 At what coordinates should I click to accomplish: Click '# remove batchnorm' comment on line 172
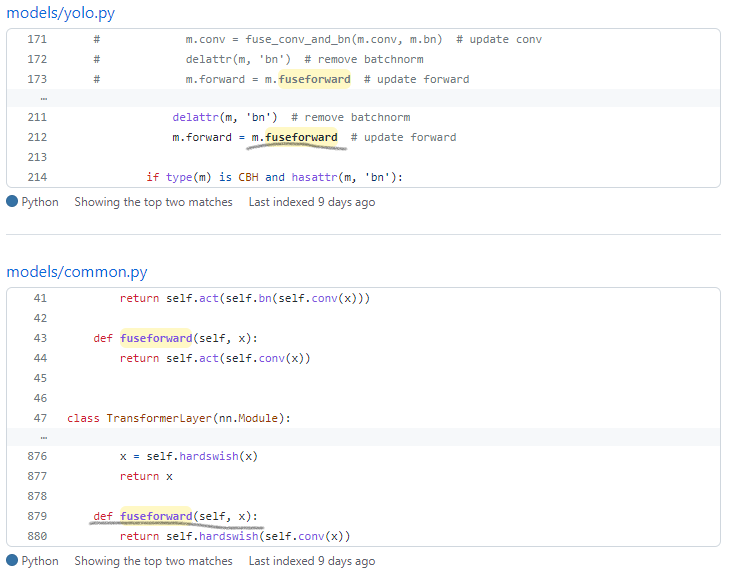[364, 59]
